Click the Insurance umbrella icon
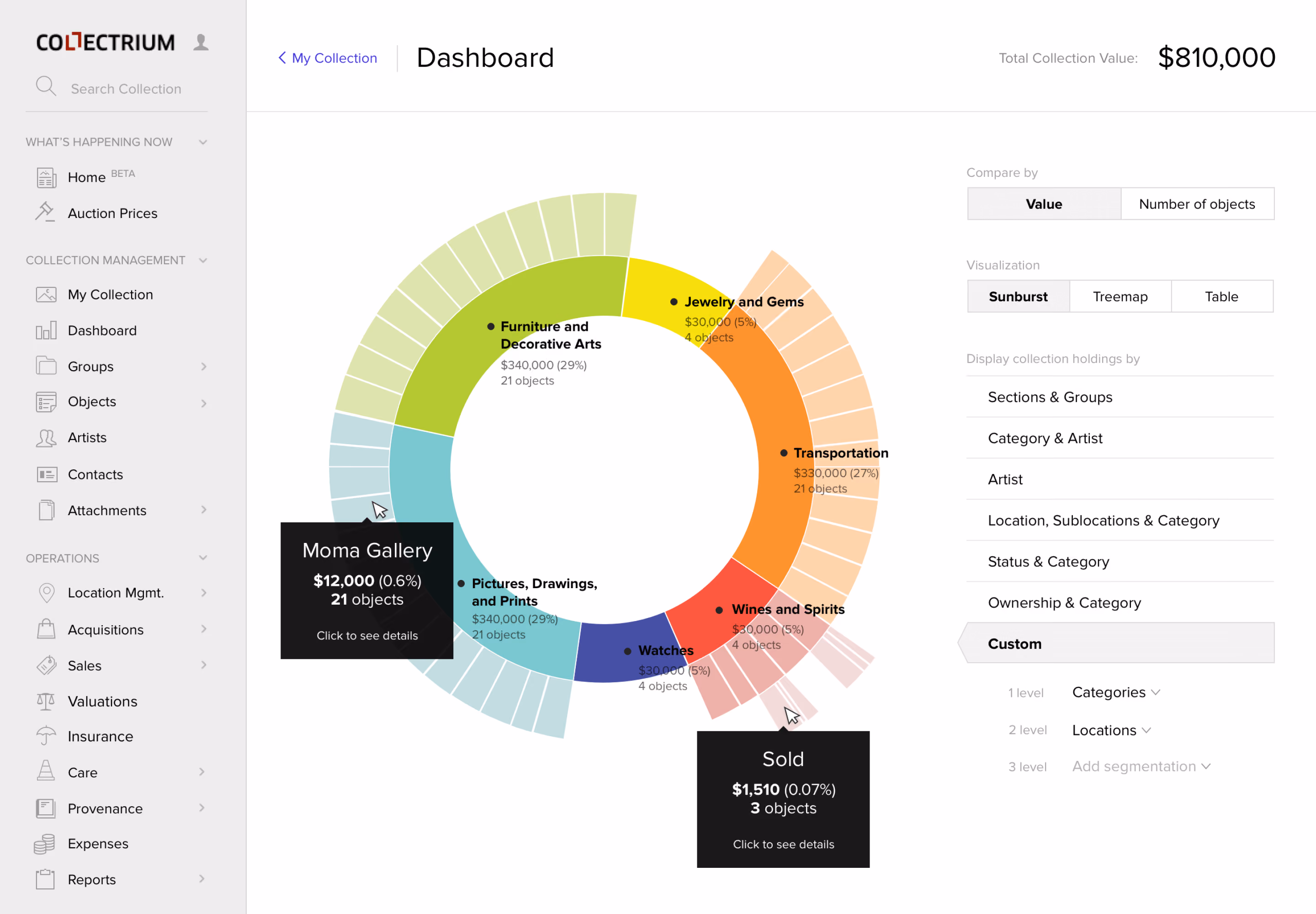Viewport: 1316px width, 914px height. pyautogui.click(x=46, y=736)
